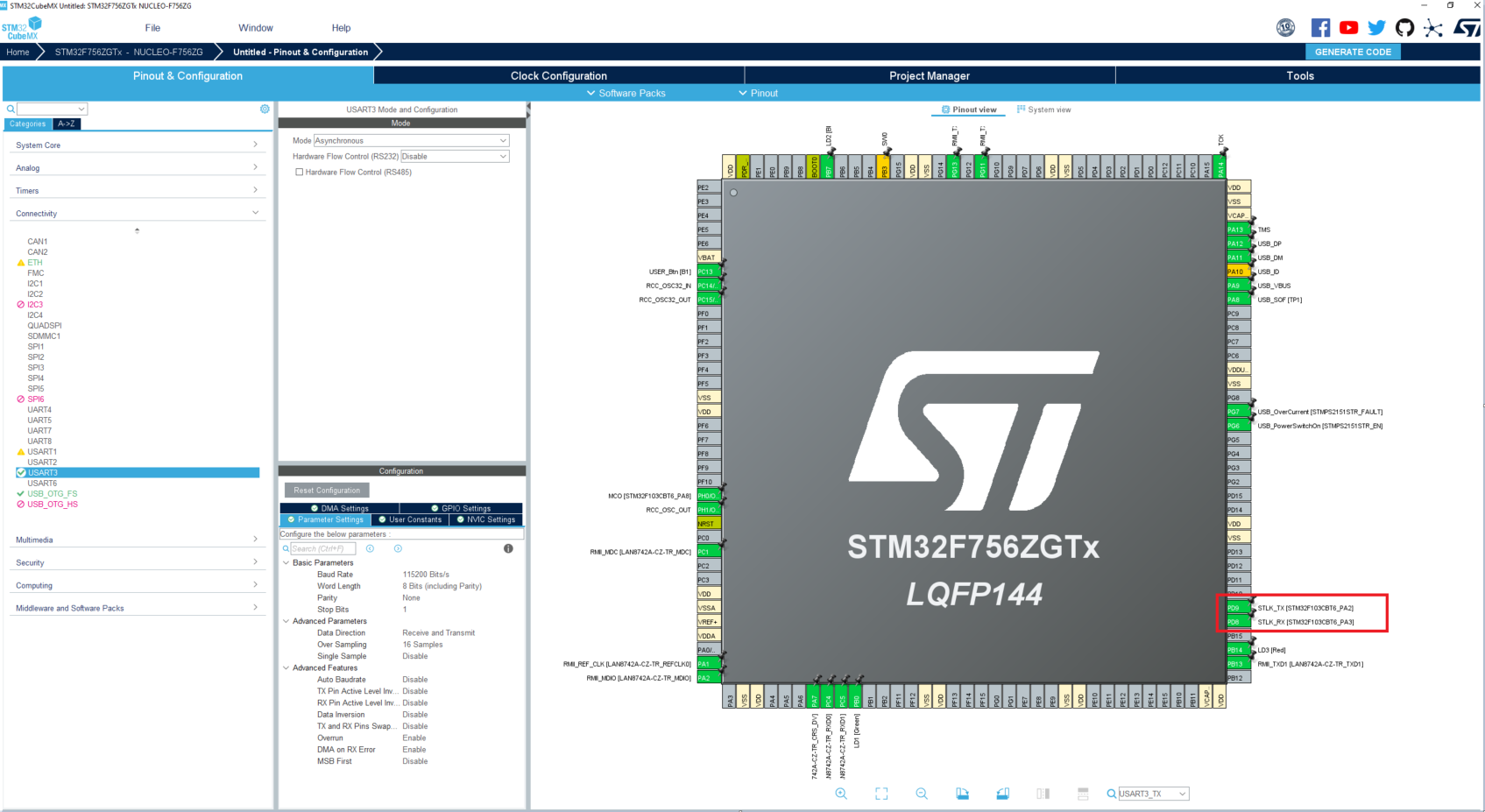Collapse the Connectivity category chevron
Screen dimensions: 1485x812
(x=255, y=213)
